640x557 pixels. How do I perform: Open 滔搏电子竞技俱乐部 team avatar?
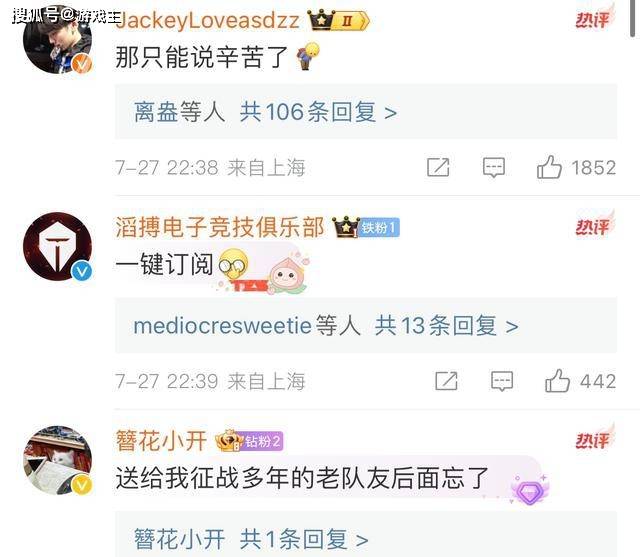[58, 246]
